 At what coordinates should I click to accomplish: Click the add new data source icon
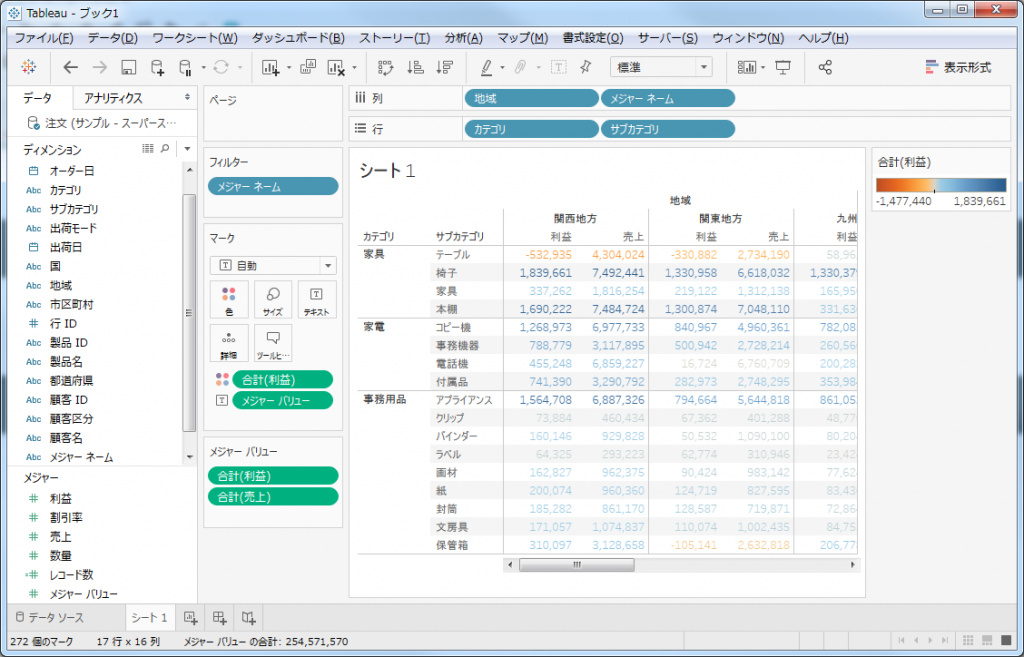click(158, 67)
